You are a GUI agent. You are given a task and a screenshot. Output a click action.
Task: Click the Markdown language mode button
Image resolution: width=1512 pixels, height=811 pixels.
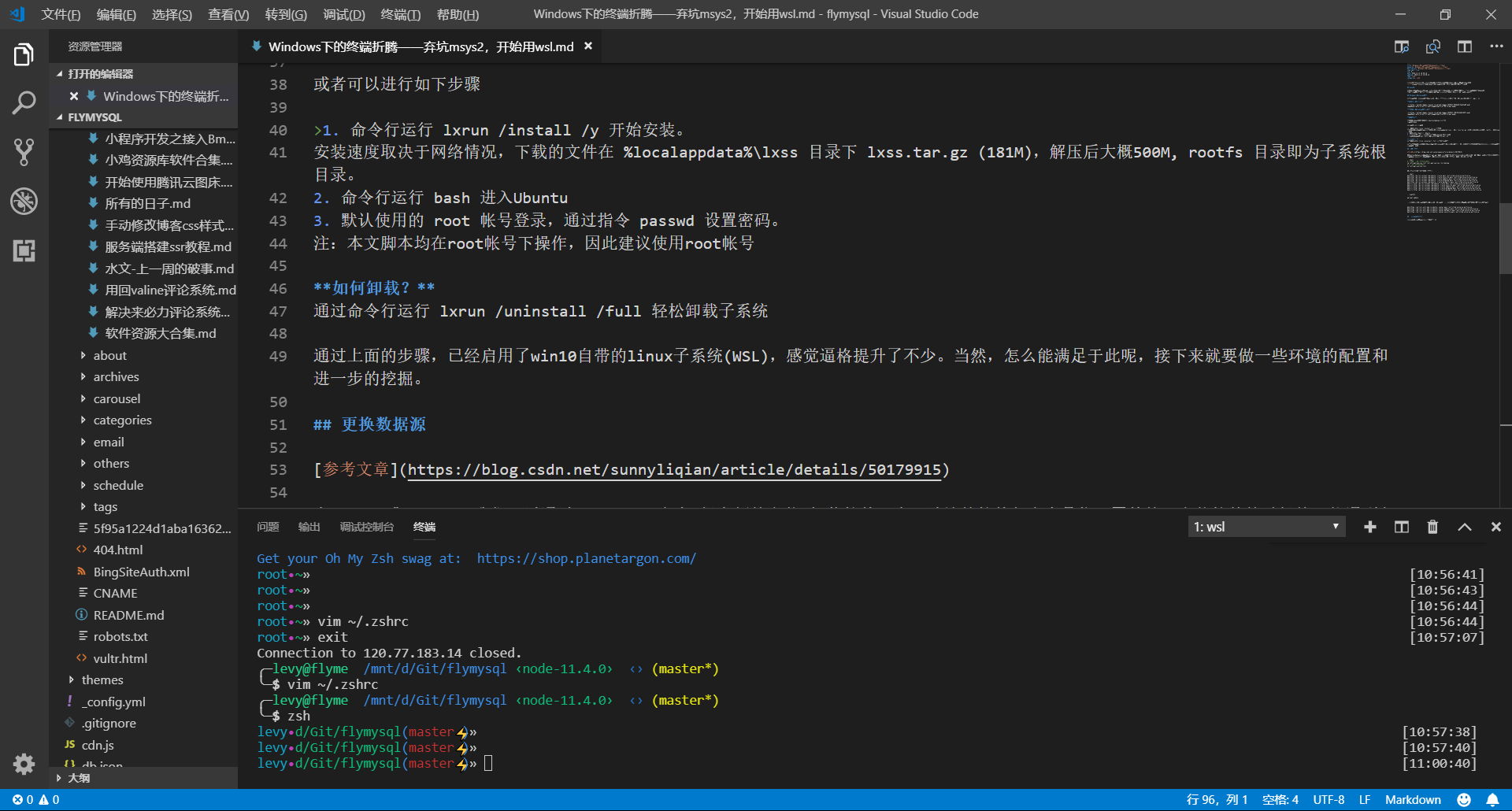pyautogui.click(x=1413, y=800)
